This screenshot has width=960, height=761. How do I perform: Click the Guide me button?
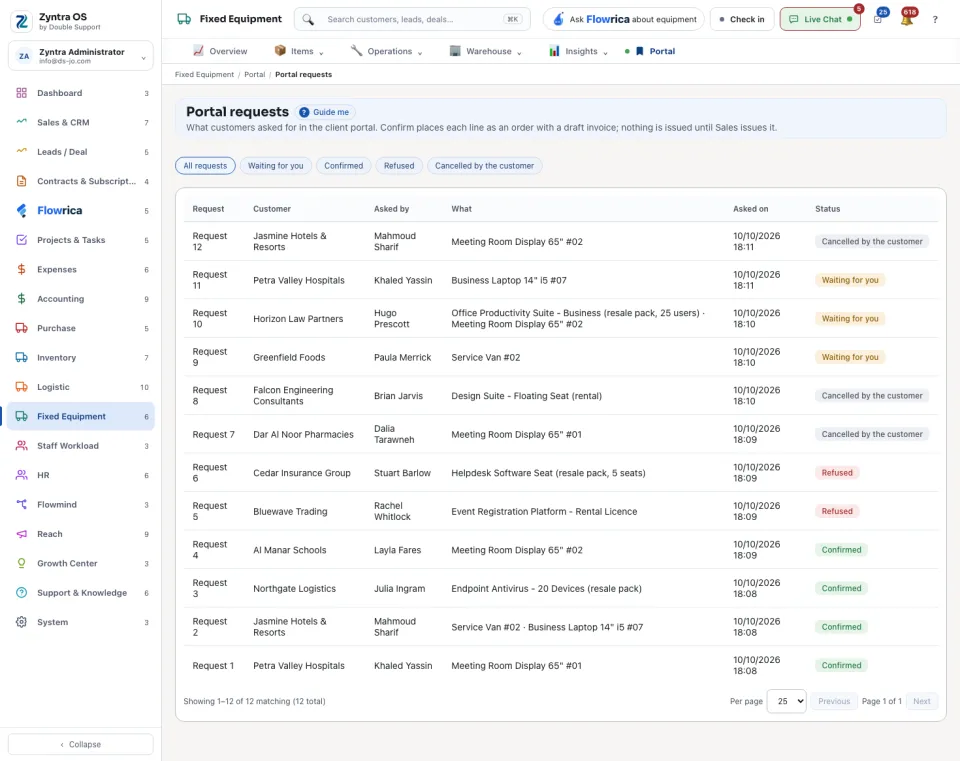pyautogui.click(x=324, y=112)
